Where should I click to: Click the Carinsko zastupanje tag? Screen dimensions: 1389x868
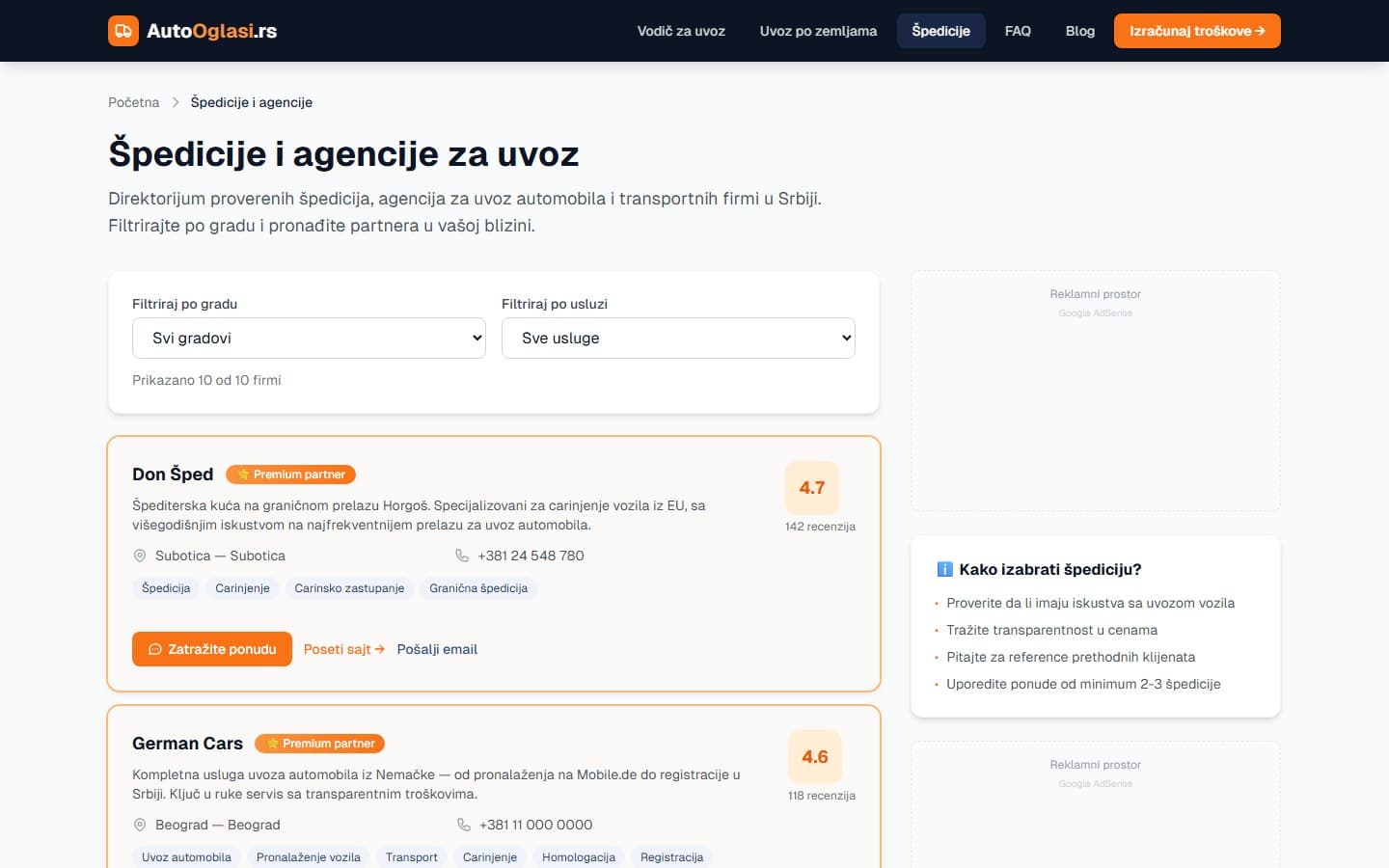349,588
